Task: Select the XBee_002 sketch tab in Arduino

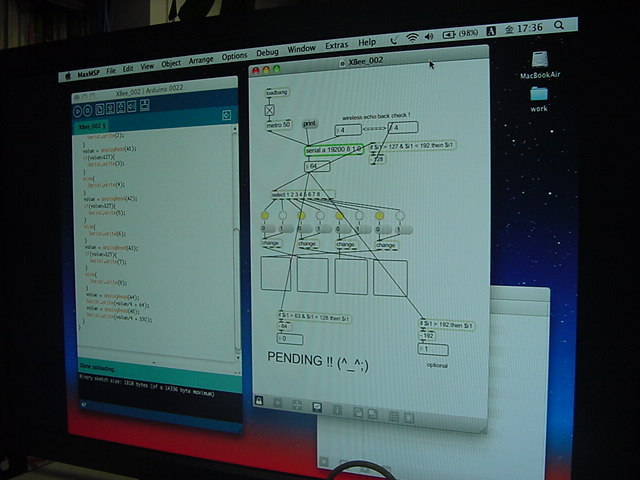Action: [x=92, y=127]
